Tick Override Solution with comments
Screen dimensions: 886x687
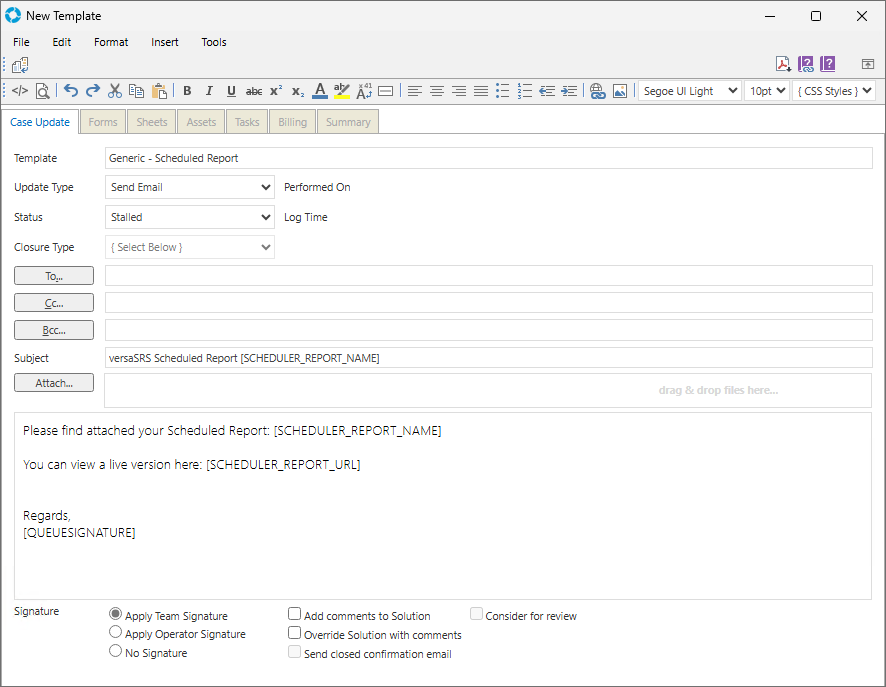(294, 633)
